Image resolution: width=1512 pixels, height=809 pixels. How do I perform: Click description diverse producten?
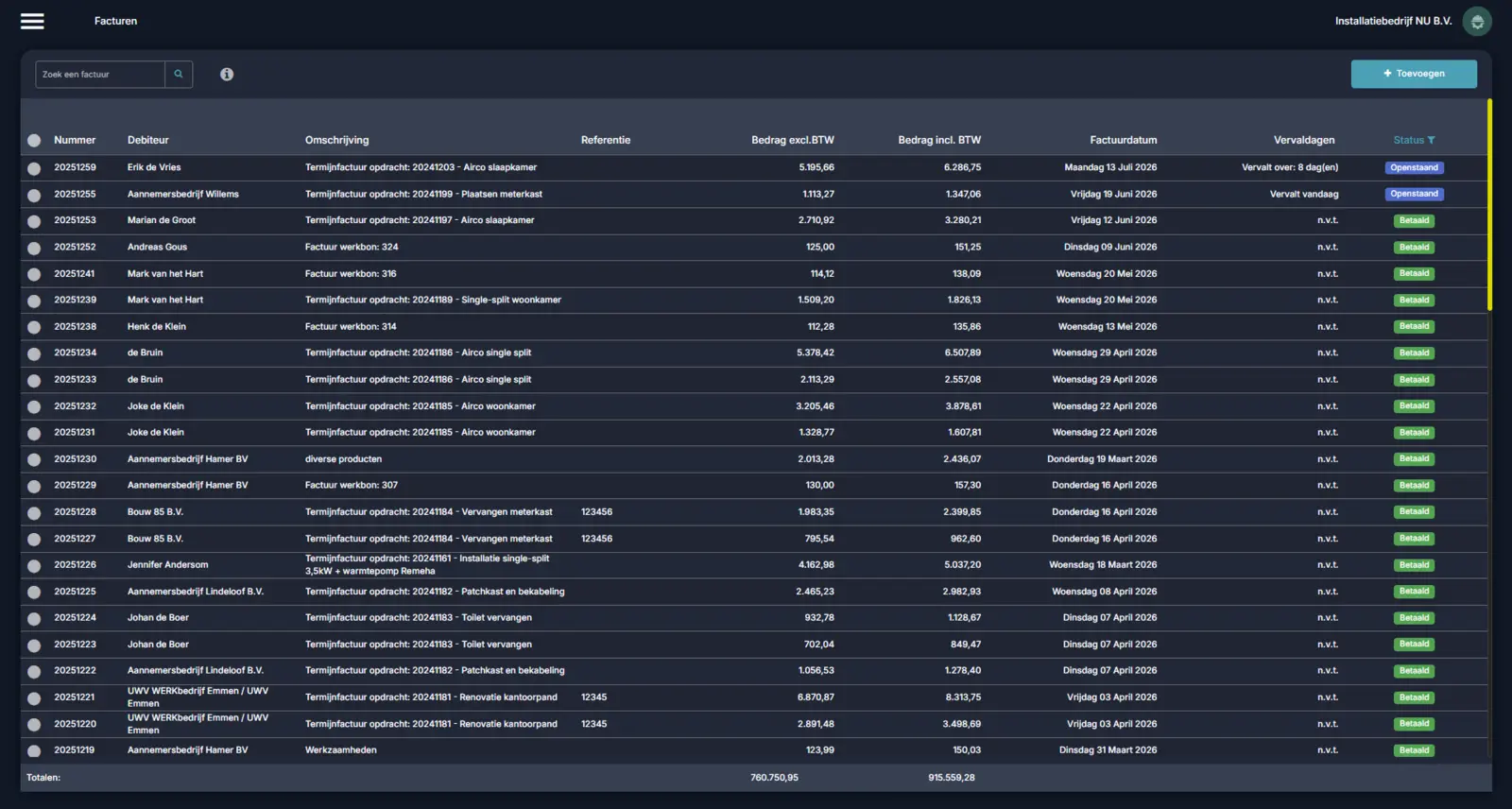click(x=343, y=458)
